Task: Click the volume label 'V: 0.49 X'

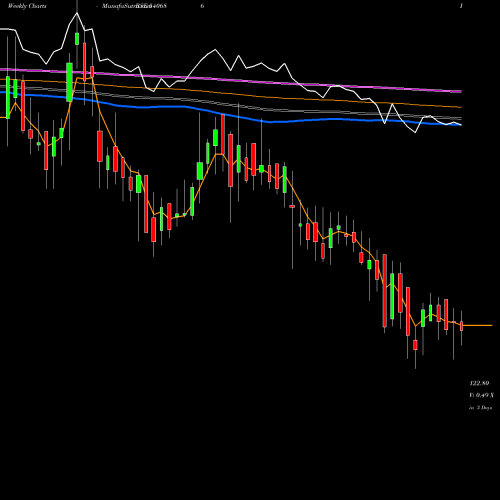Action: coord(481,395)
